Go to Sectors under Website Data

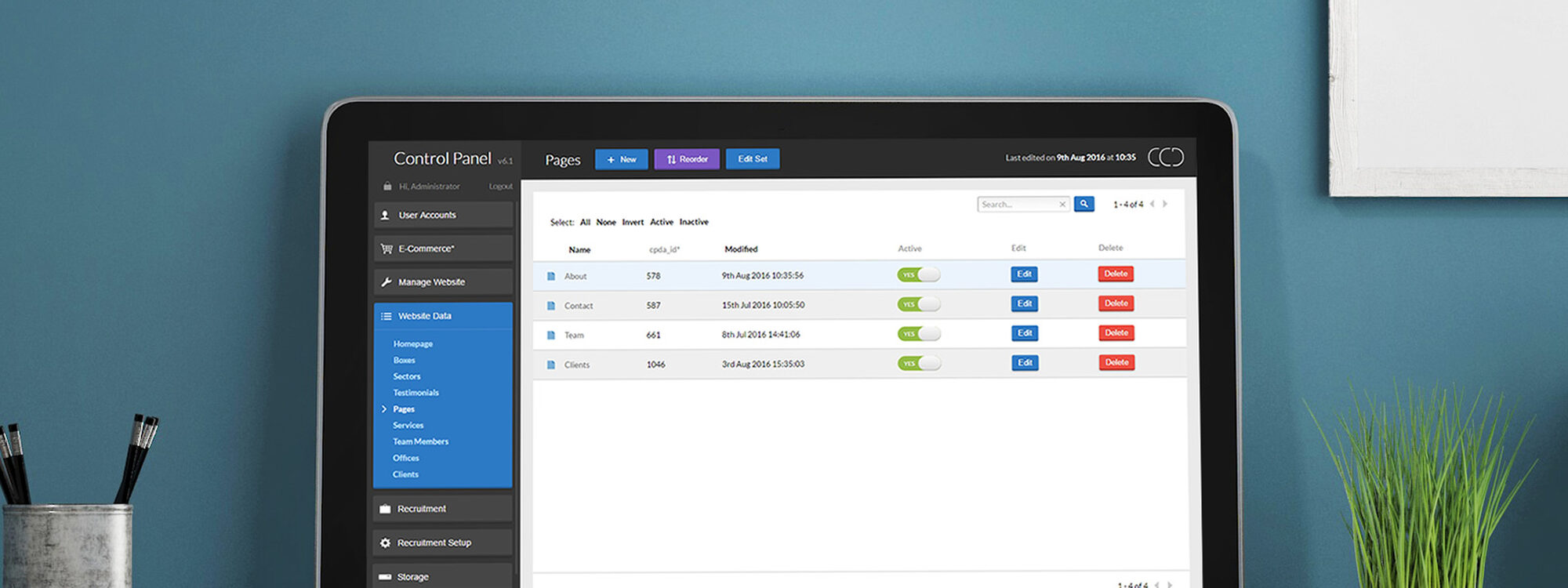(407, 376)
